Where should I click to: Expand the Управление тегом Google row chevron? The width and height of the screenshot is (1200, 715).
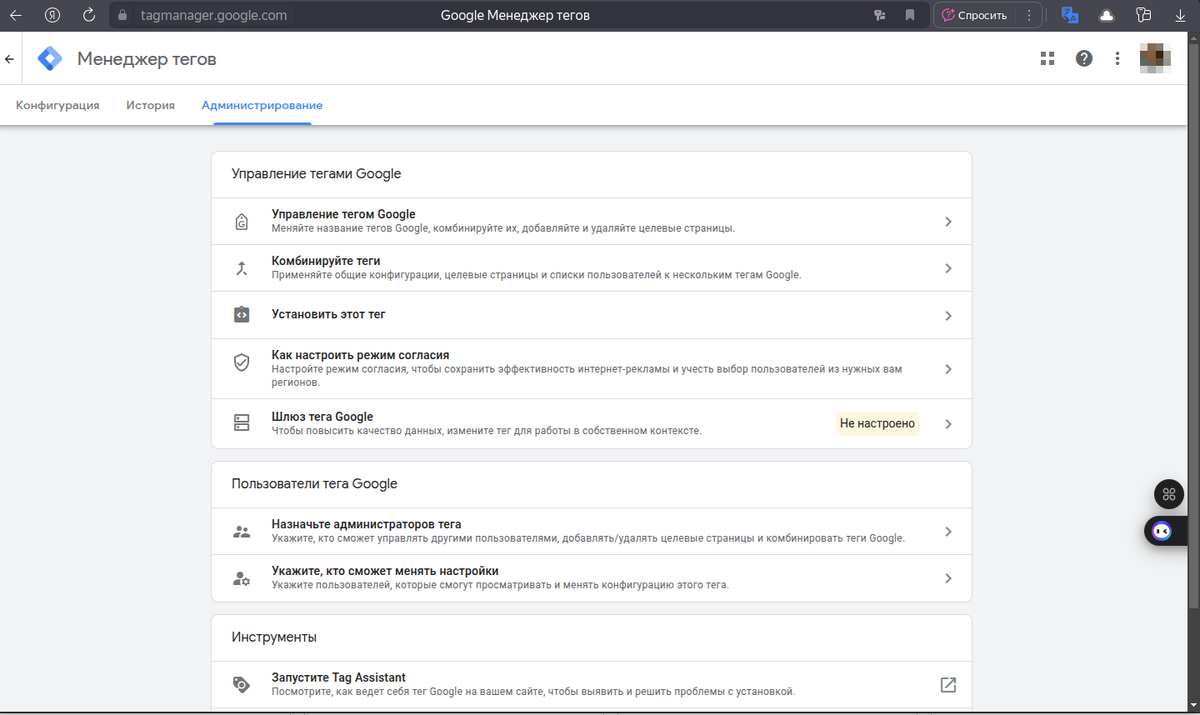coord(948,222)
